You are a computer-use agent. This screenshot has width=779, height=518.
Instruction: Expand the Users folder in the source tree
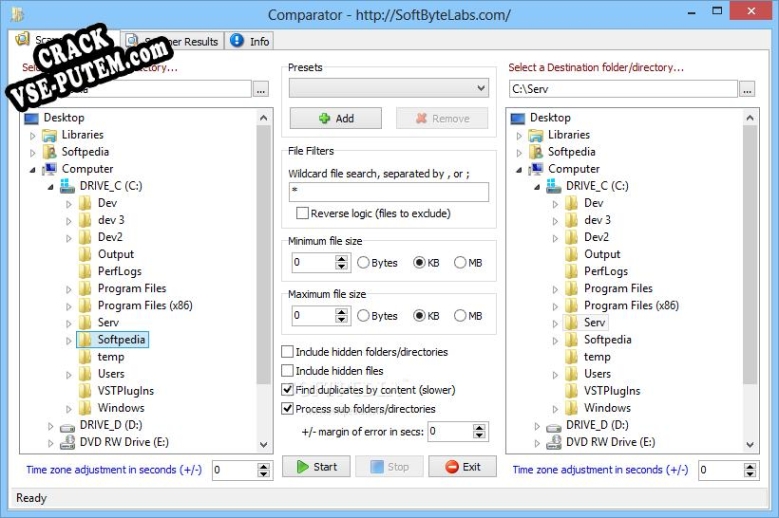69,374
